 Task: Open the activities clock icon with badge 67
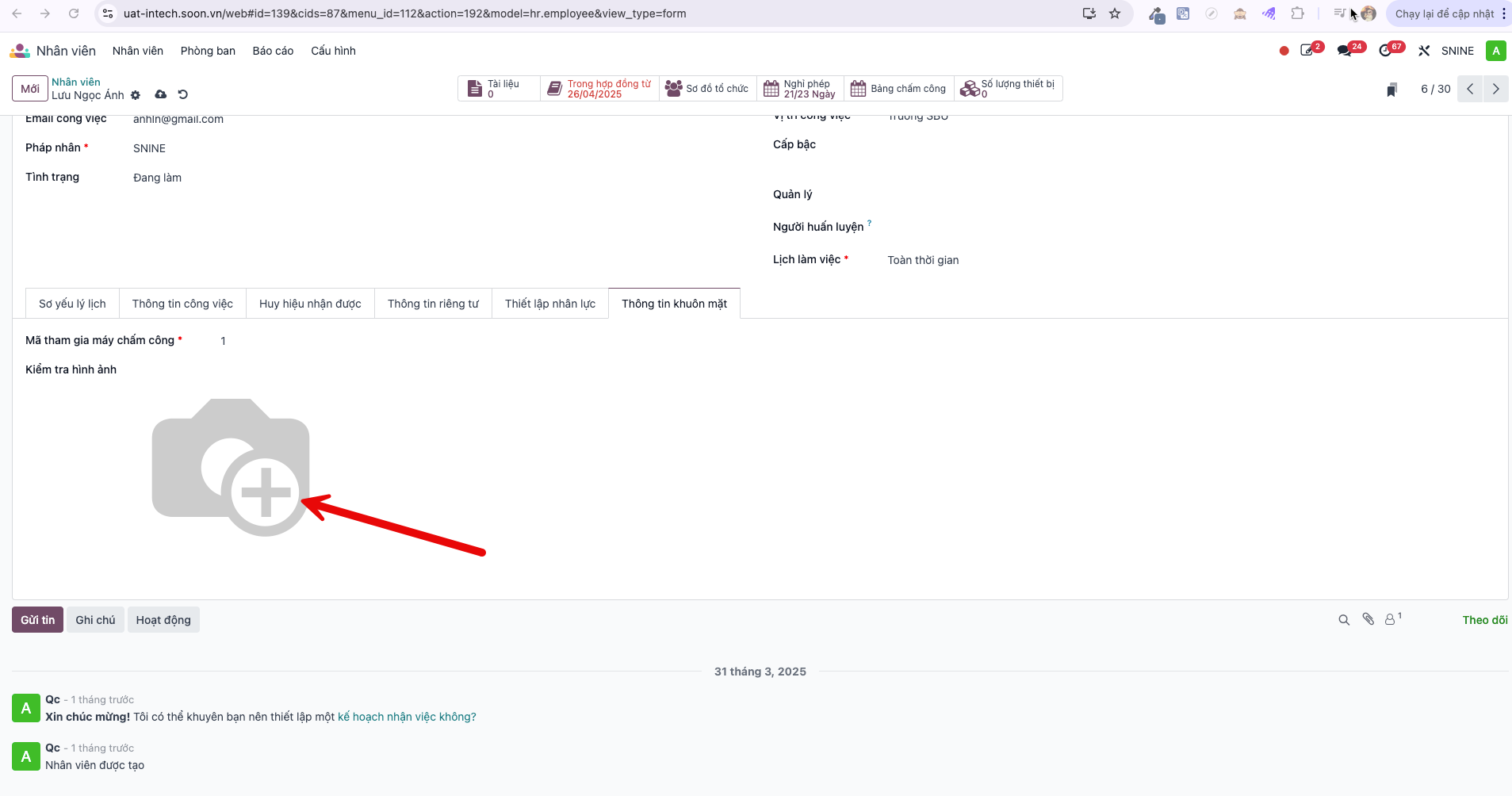(x=1386, y=51)
